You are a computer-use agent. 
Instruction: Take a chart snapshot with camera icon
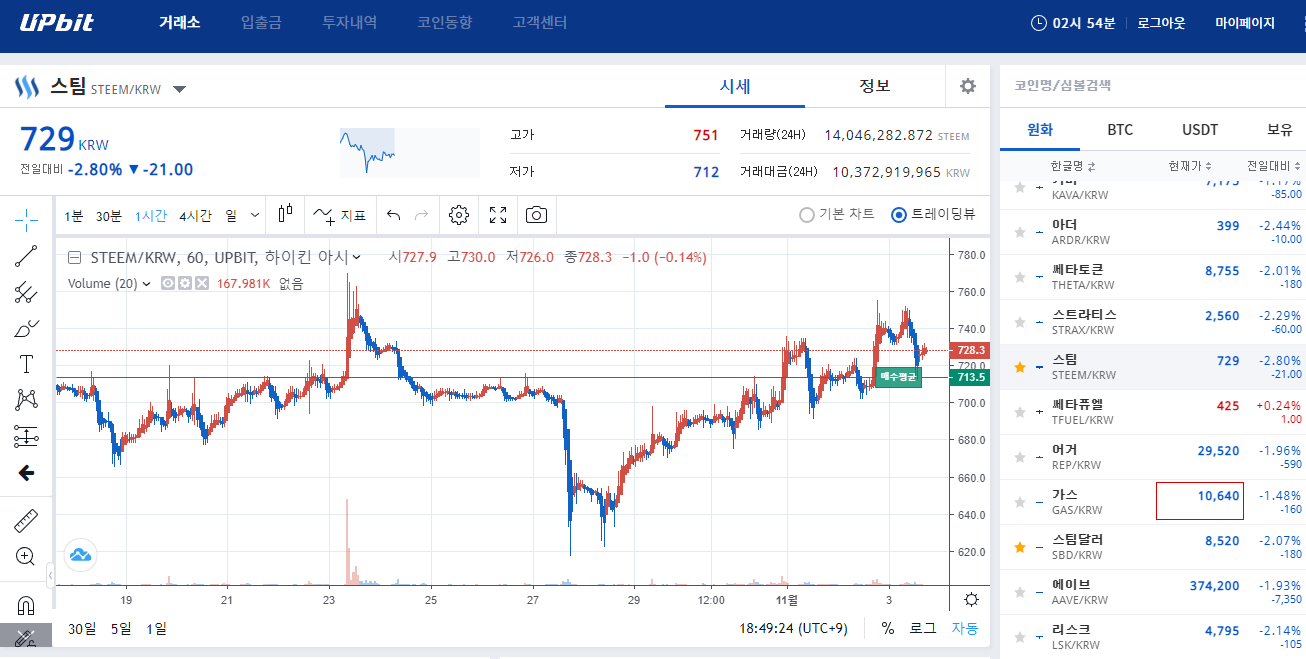[x=537, y=215]
